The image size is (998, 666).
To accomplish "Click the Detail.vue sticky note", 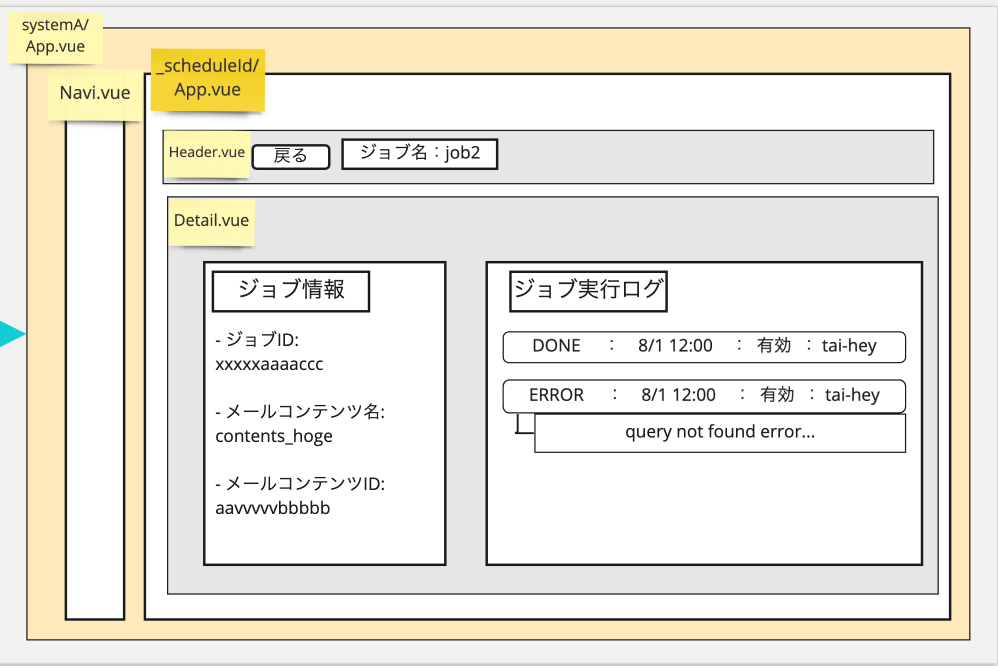I will coord(211,221).
